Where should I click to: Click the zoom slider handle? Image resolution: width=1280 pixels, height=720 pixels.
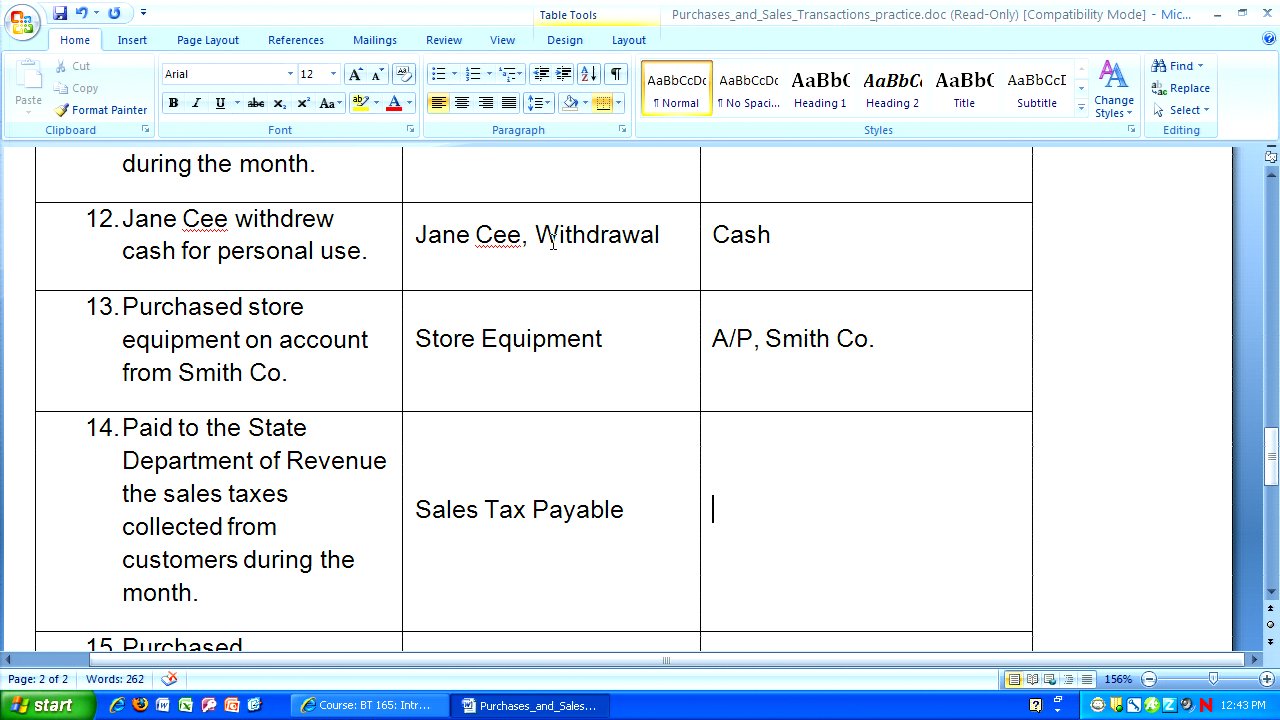[1213, 679]
